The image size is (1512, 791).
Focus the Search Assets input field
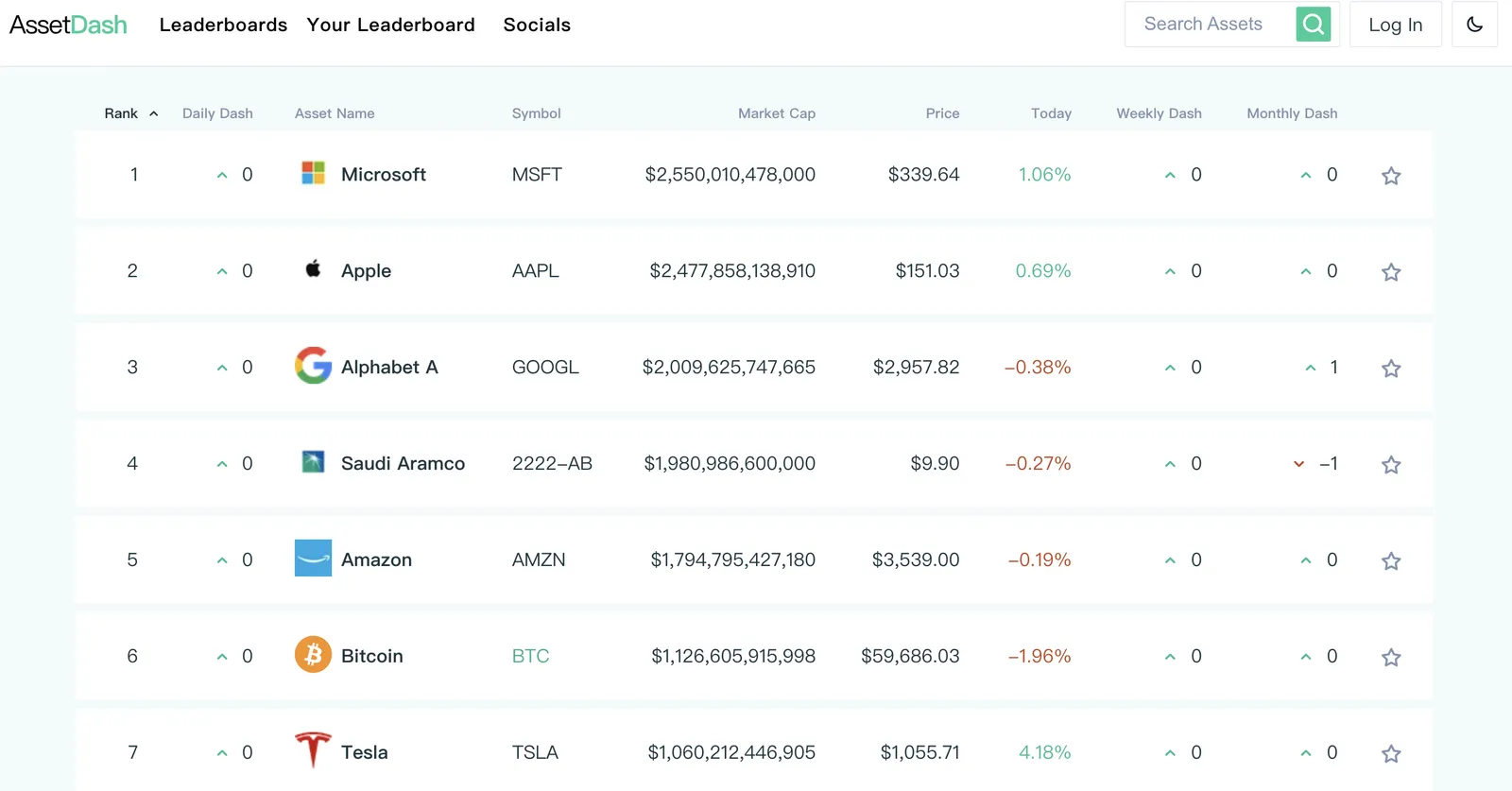[1210, 24]
